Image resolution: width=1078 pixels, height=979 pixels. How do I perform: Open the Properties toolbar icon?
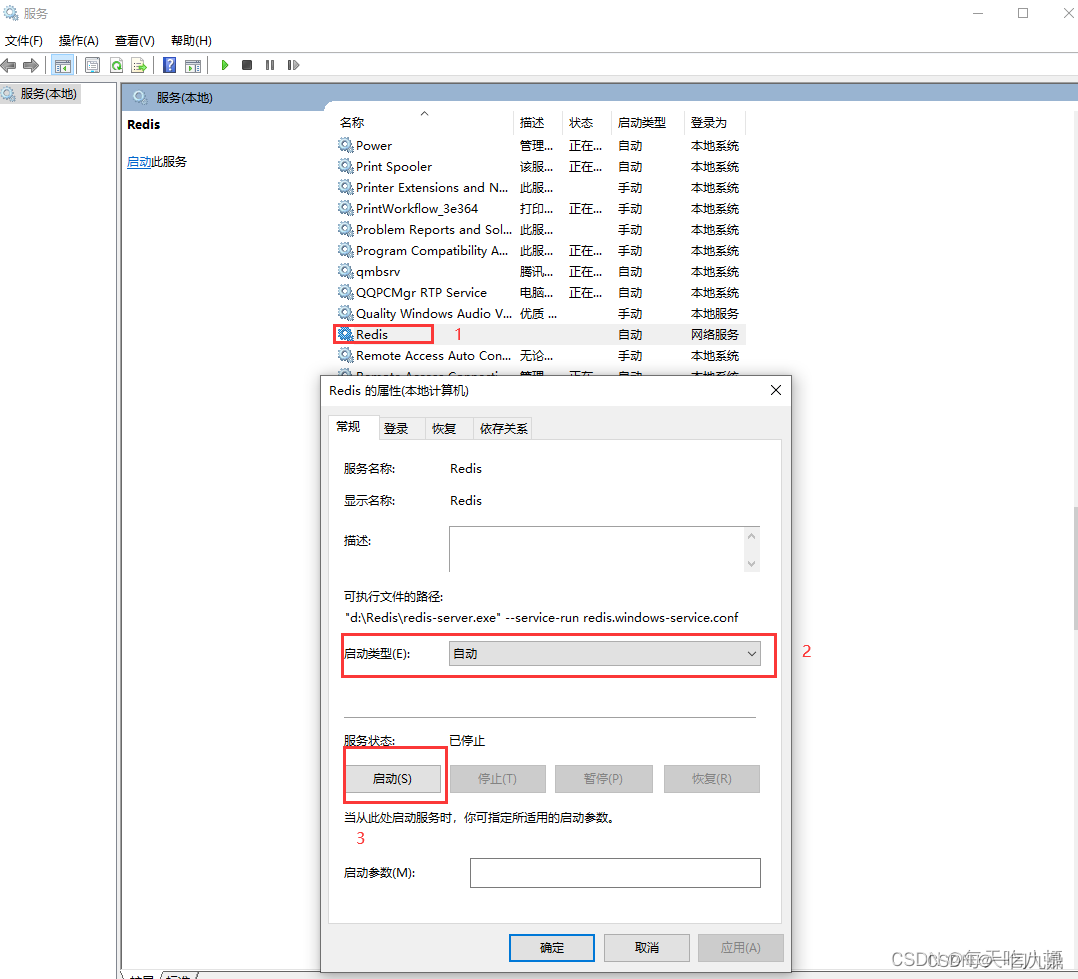[92, 65]
